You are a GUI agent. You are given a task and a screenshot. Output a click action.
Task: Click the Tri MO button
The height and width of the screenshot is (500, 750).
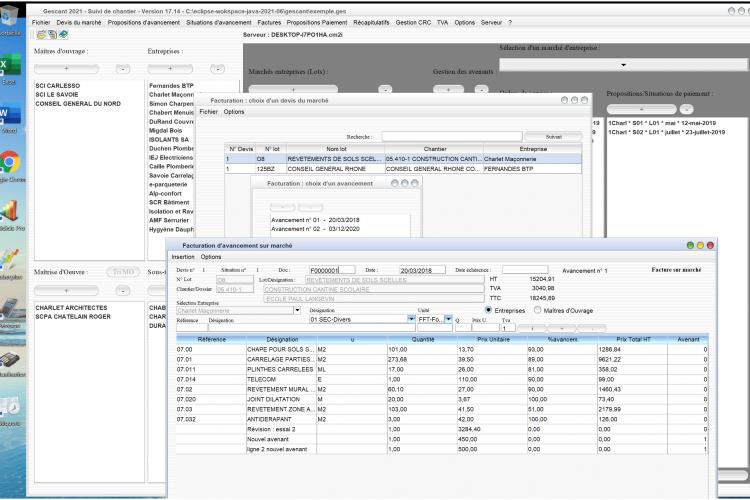[123, 272]
